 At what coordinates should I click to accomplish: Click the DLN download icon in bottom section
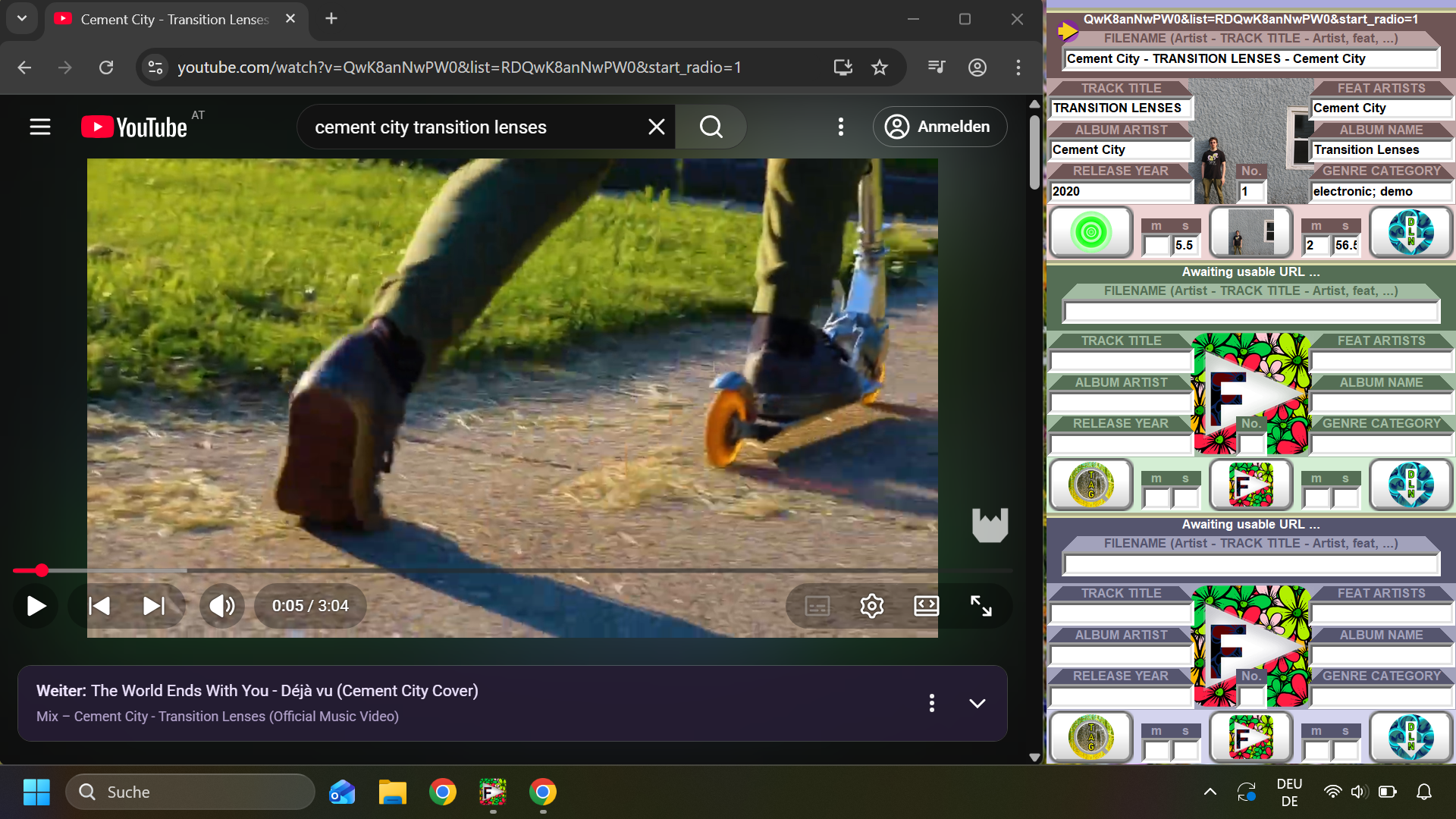pyautogui.click(x=1410, y=737)
